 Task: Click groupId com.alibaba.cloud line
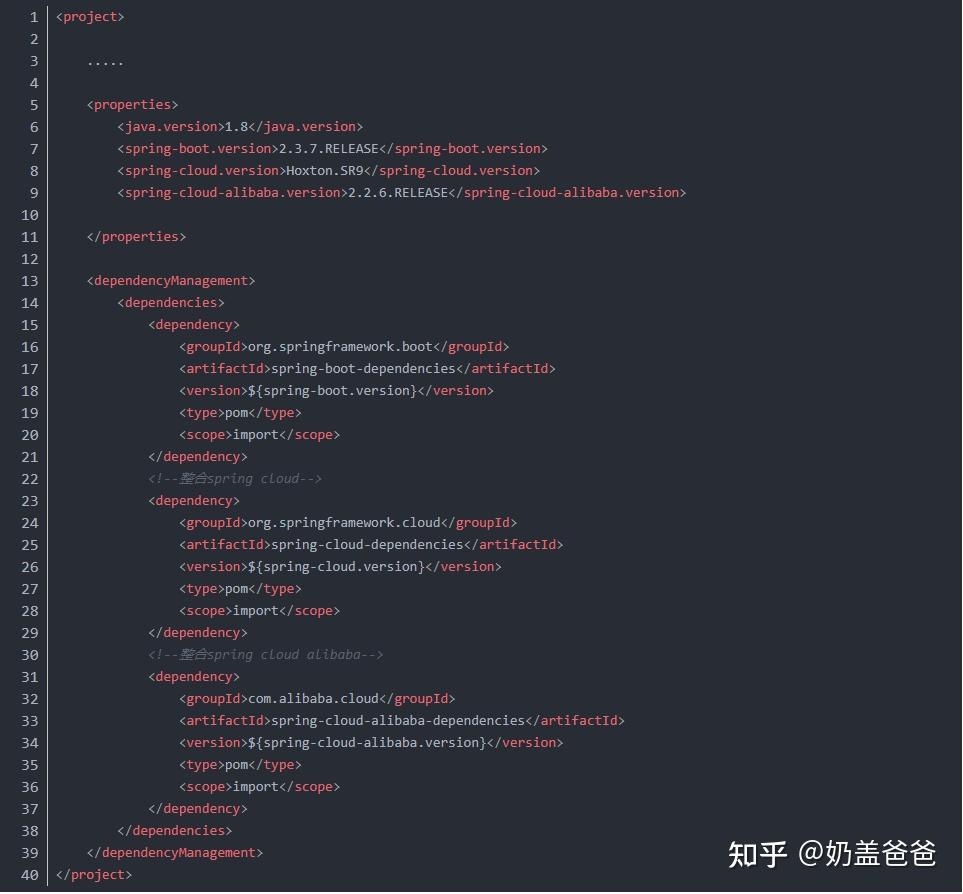tap(317, 699)
